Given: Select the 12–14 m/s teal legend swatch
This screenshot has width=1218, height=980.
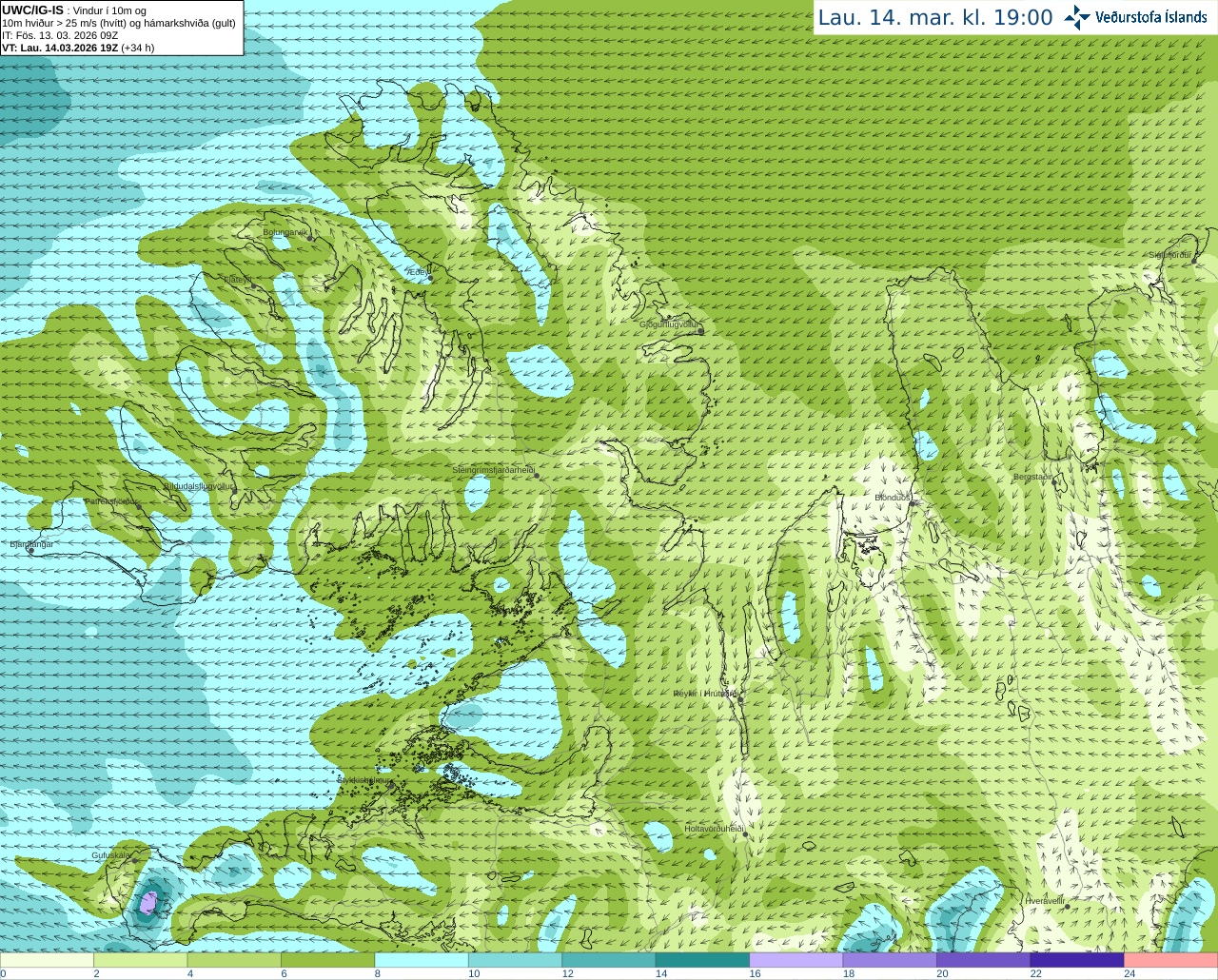Looking at the screenshot, I should 609,960.
